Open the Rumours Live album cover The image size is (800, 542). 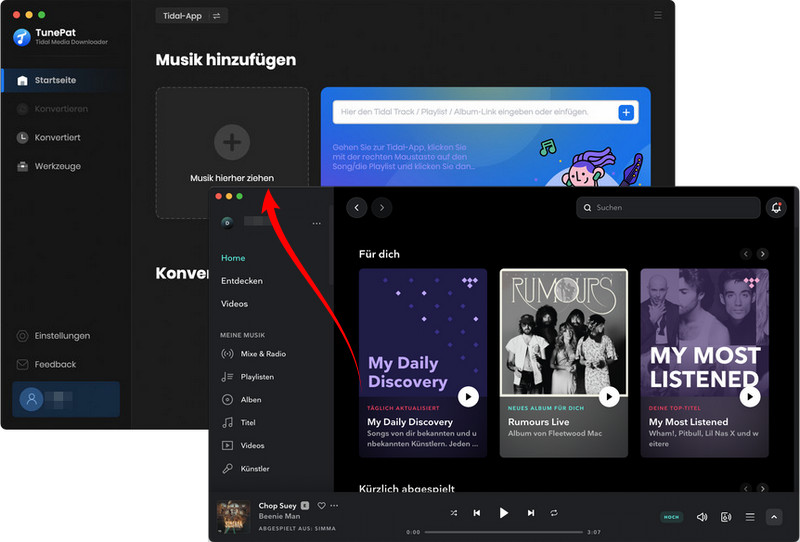pyautogui.click(x=564, y=332)
